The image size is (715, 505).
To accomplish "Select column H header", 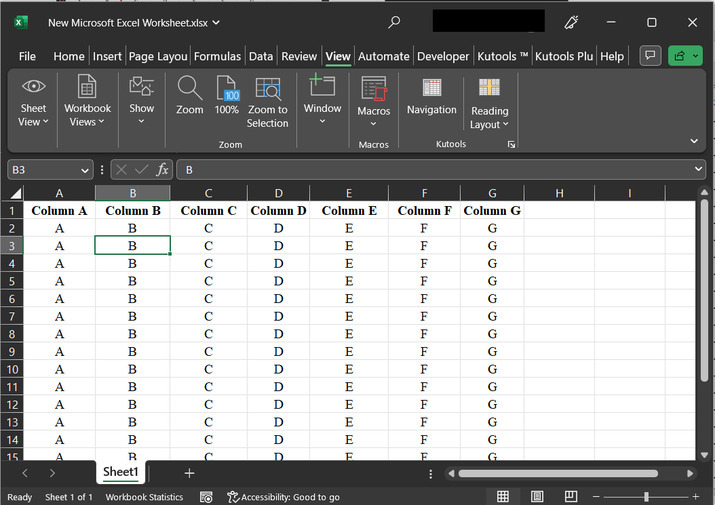I will pyautogui.click(x=559, y=193).
